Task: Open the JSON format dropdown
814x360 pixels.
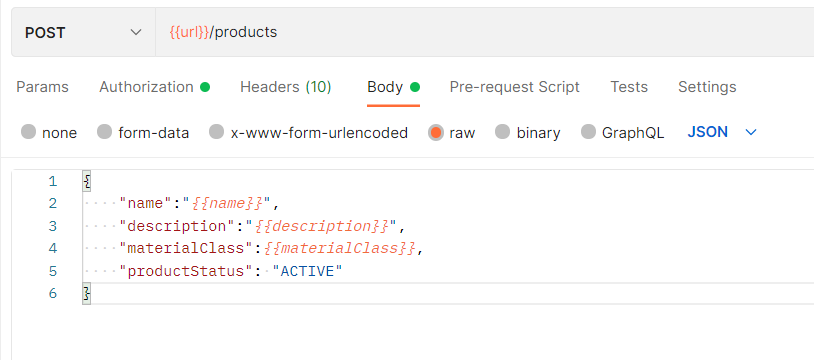Action: click(722, 132)
